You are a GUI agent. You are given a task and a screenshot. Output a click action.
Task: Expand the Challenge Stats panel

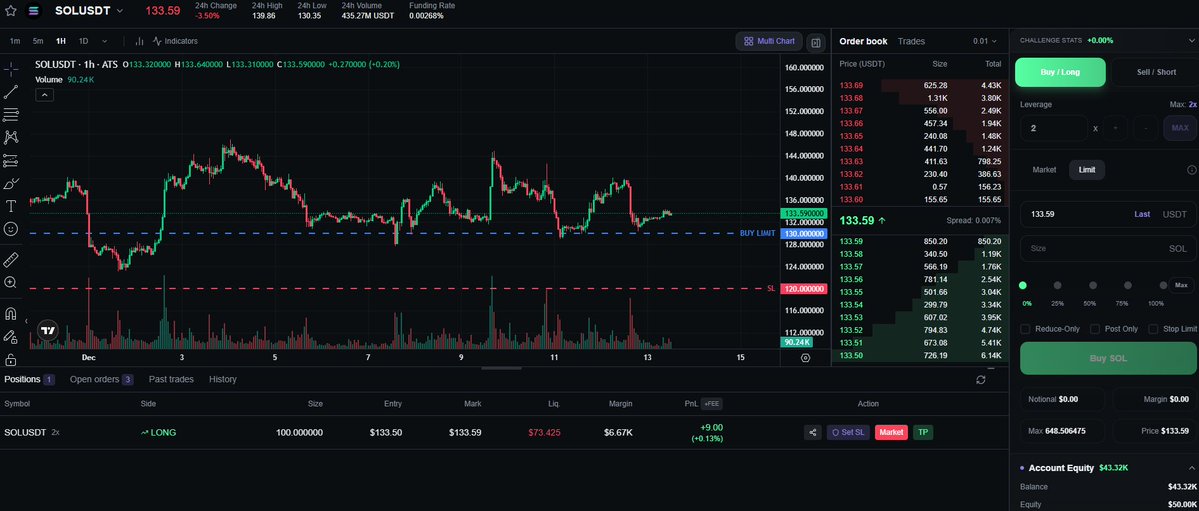pyautogui.click(x=1191, y=41)
